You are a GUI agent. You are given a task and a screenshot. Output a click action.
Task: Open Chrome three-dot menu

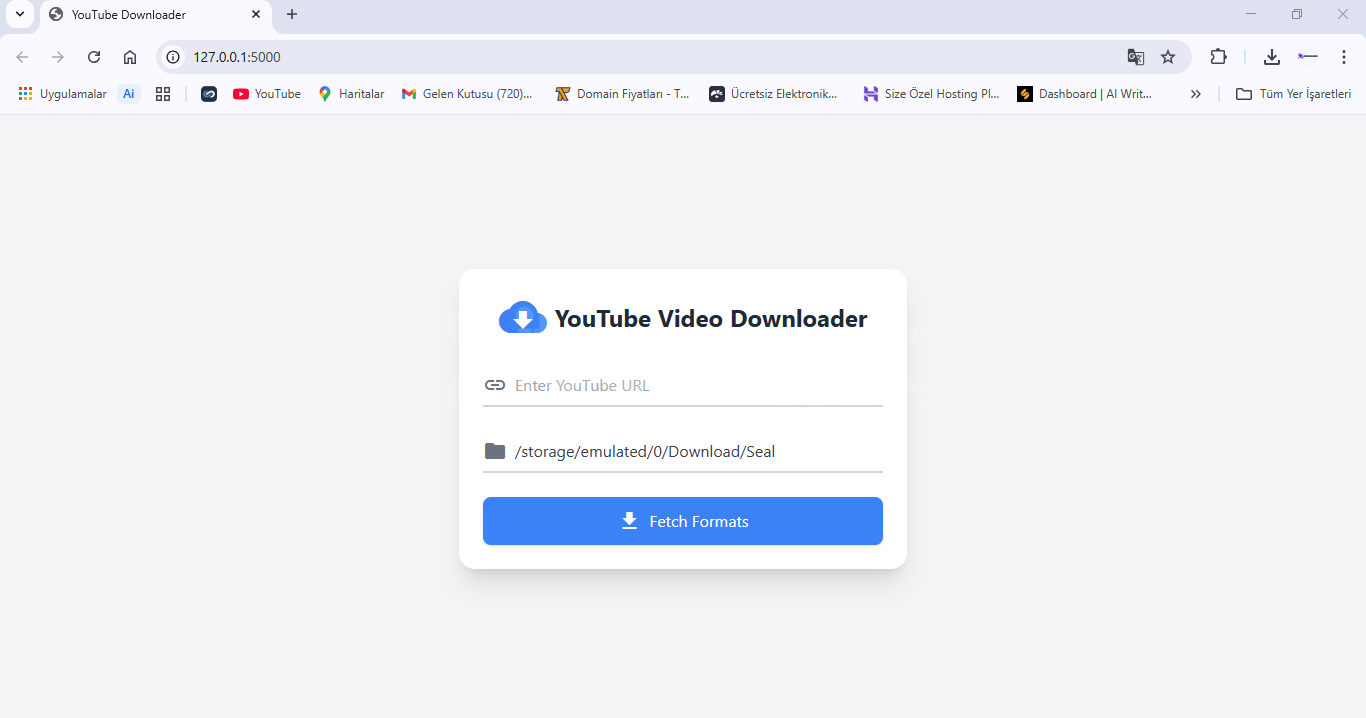[x=1344, y=57]
